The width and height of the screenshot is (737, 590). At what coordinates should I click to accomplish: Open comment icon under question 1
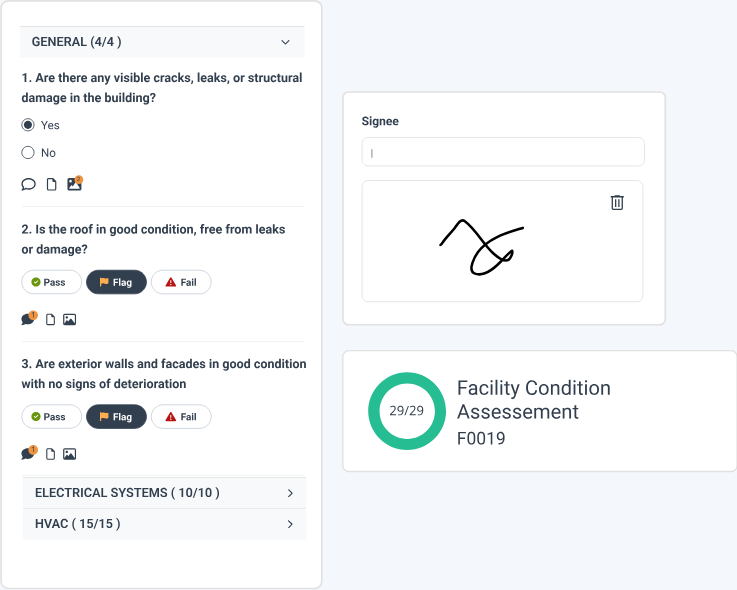click(x=28, y=184)
